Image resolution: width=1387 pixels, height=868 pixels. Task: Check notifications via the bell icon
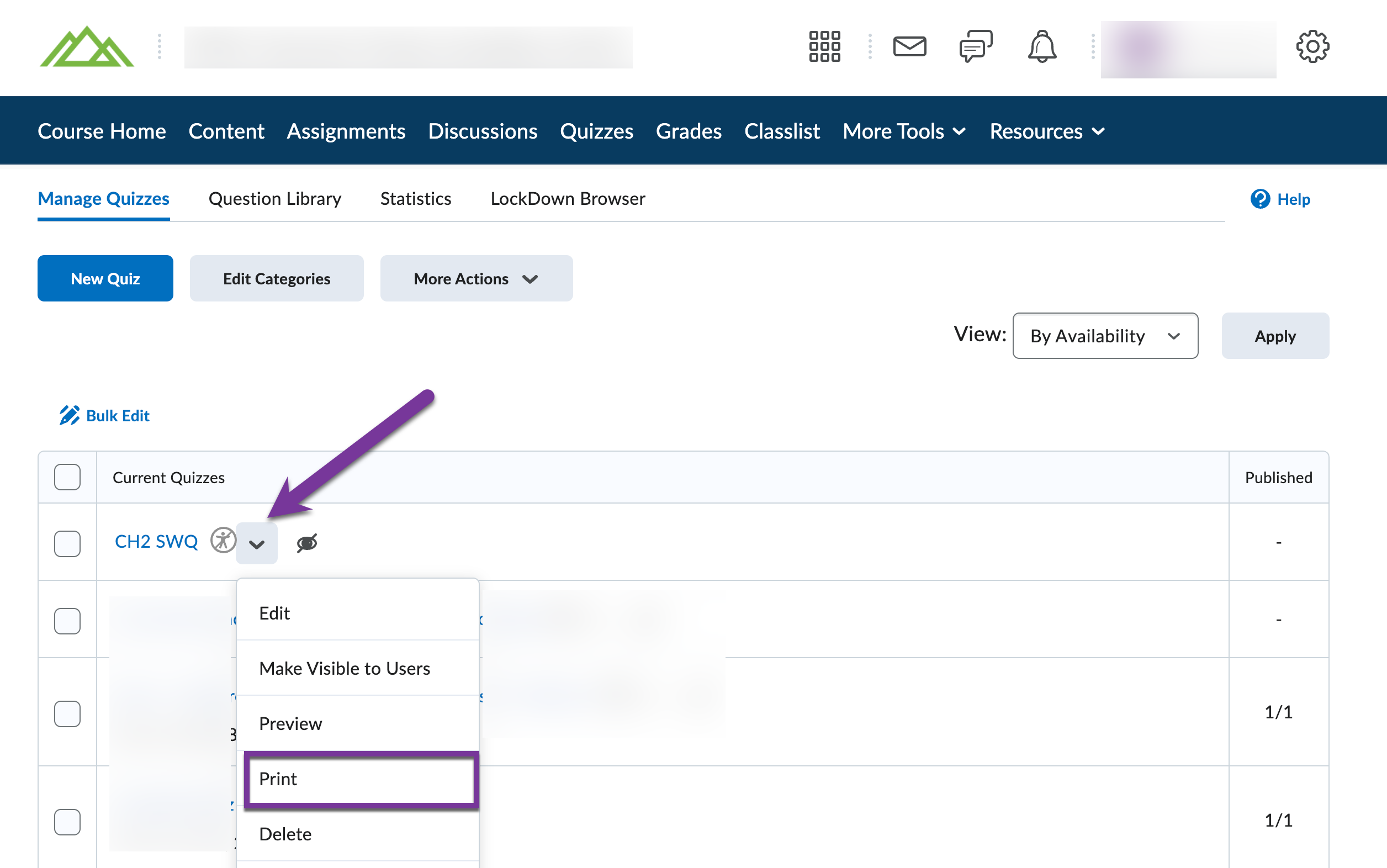1042,46
